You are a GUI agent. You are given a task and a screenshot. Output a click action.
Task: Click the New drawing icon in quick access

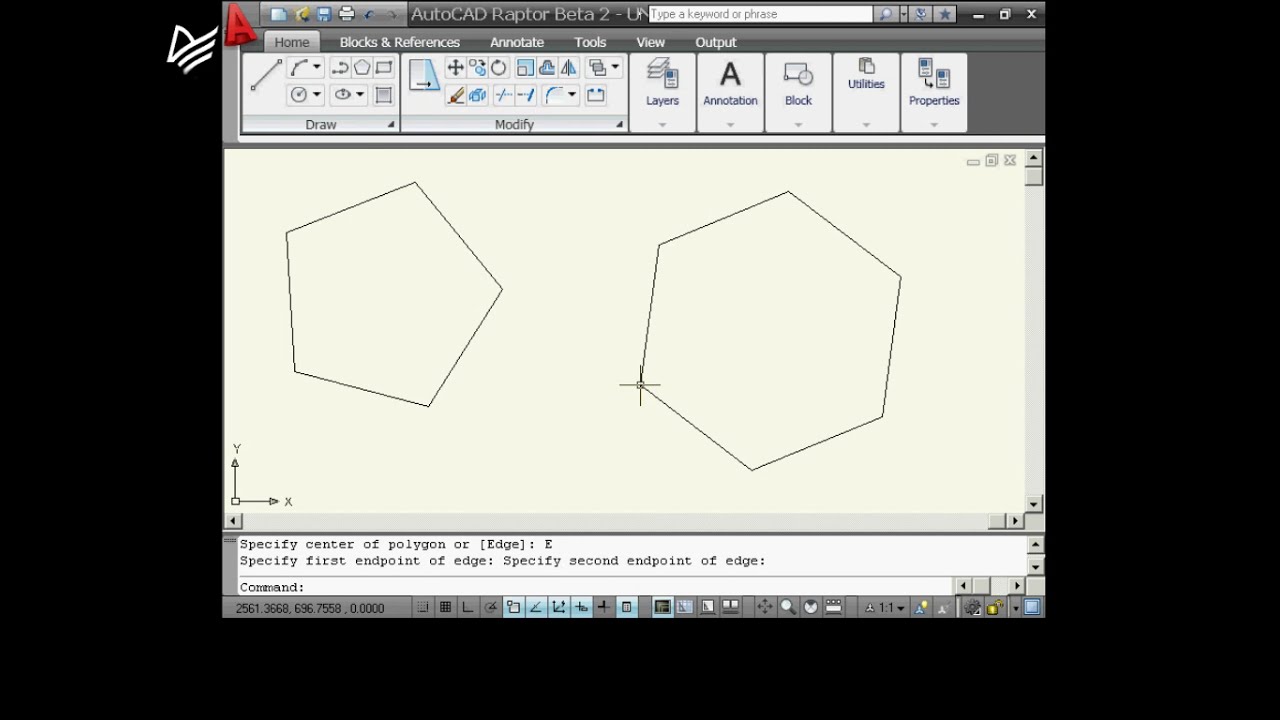point(279,14)
